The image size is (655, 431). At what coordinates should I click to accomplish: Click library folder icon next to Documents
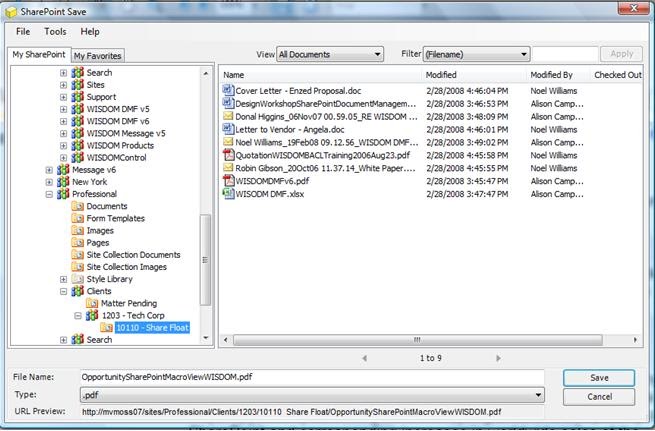click(x=78, y=206)
